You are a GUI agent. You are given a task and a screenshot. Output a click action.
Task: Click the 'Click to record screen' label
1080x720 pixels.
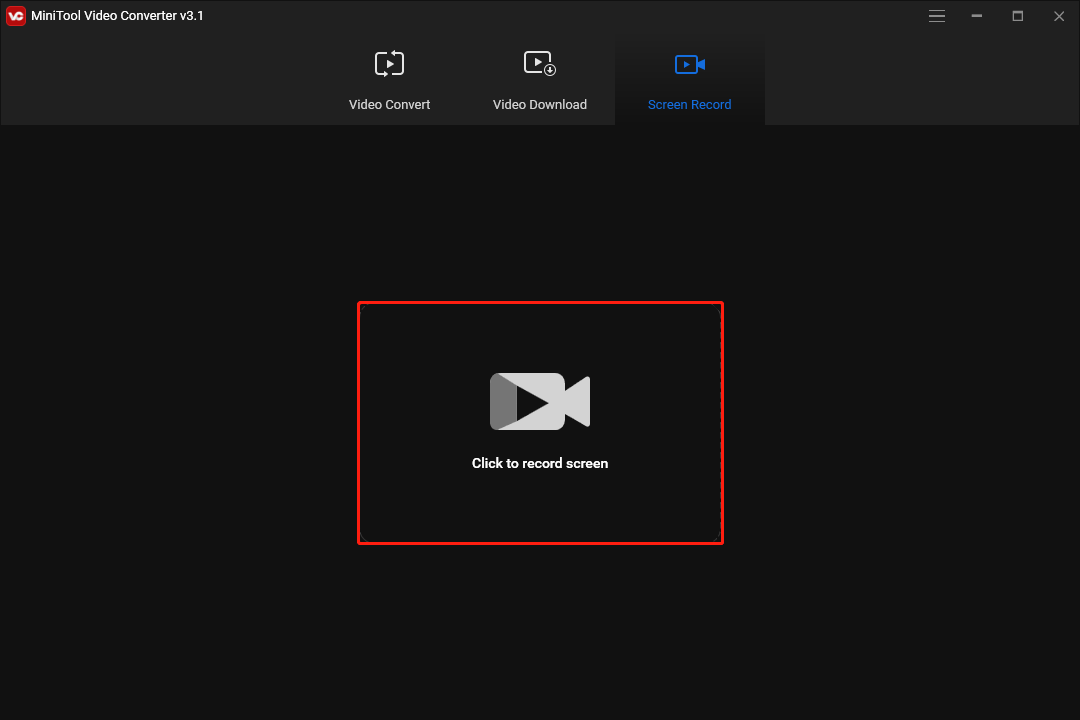click(x=540, y=462)
